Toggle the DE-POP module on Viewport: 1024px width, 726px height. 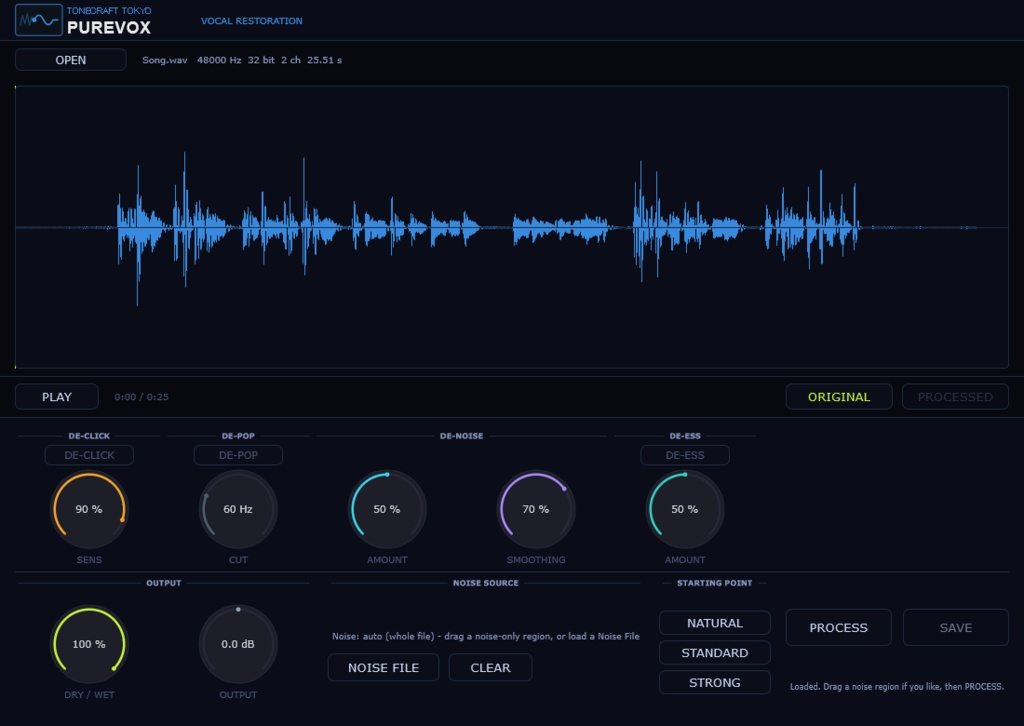coord(238,455)
